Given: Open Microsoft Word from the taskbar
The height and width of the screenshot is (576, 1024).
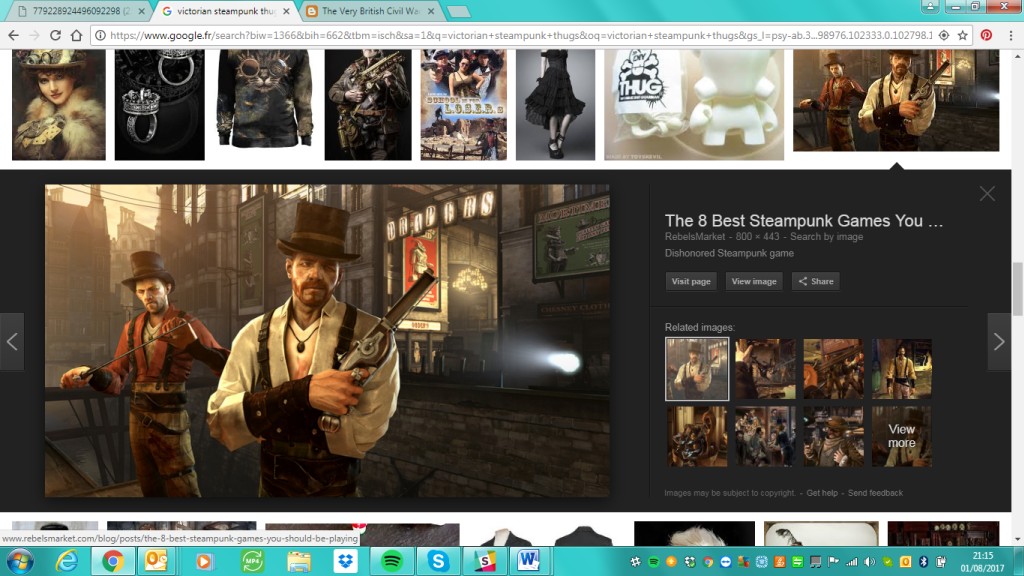Looking at the screenshot, I should coord(529,561).
